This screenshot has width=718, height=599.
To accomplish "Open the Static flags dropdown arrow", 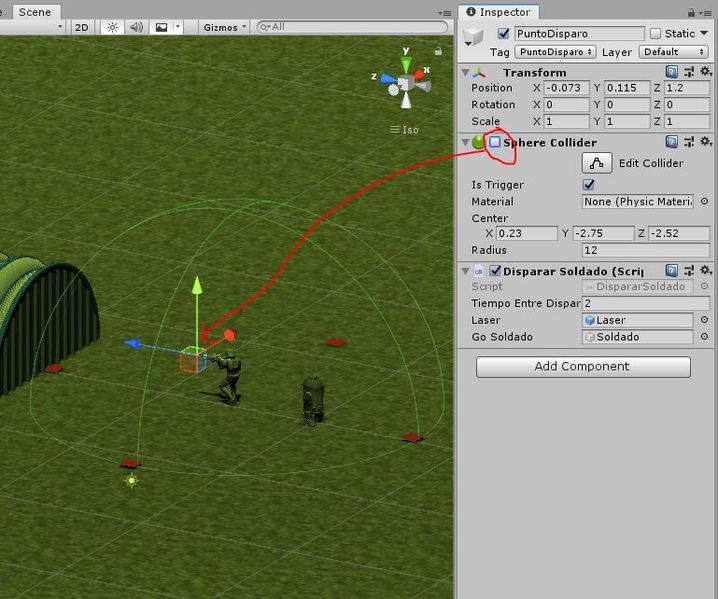I will click(704, 33).
